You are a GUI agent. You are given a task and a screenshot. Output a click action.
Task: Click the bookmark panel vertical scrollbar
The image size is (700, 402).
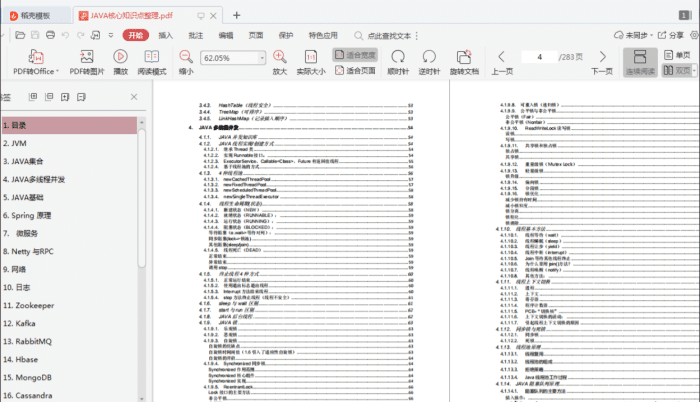point(142,197)
